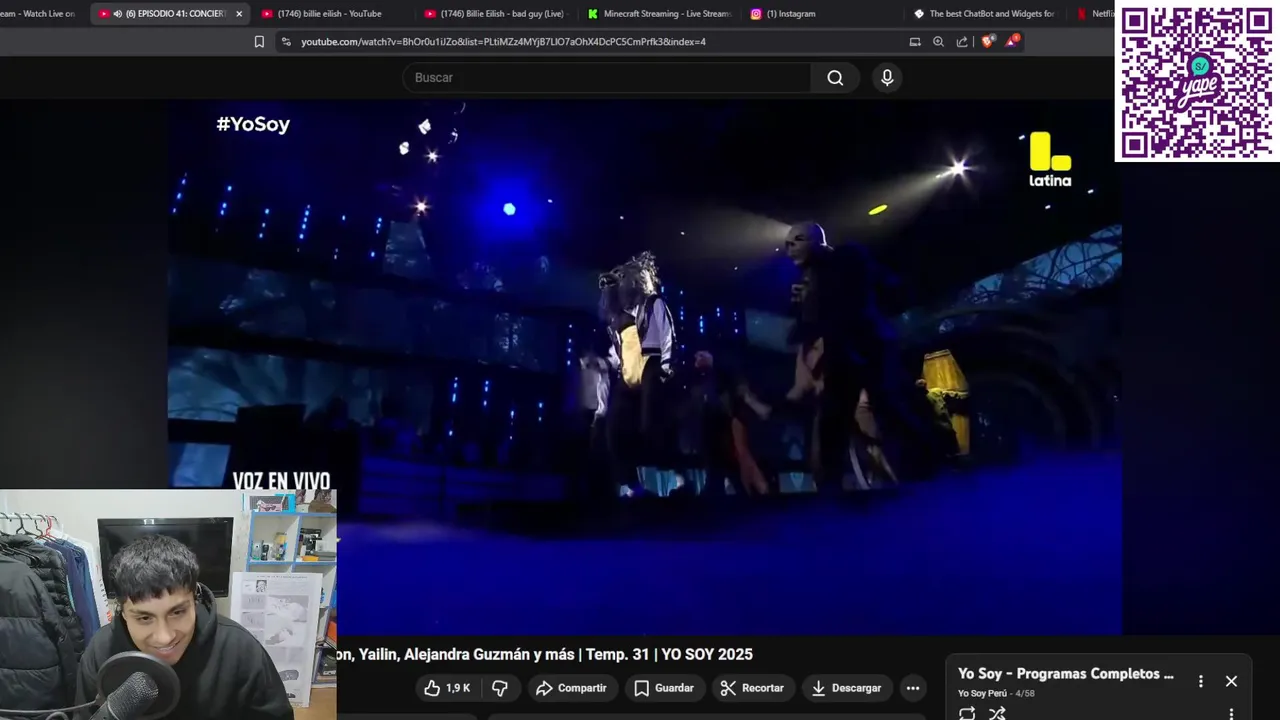Click into the Buscar search field
This screenshot has width=1280, height=720.
pyautogui.click(x=607, y=78)
